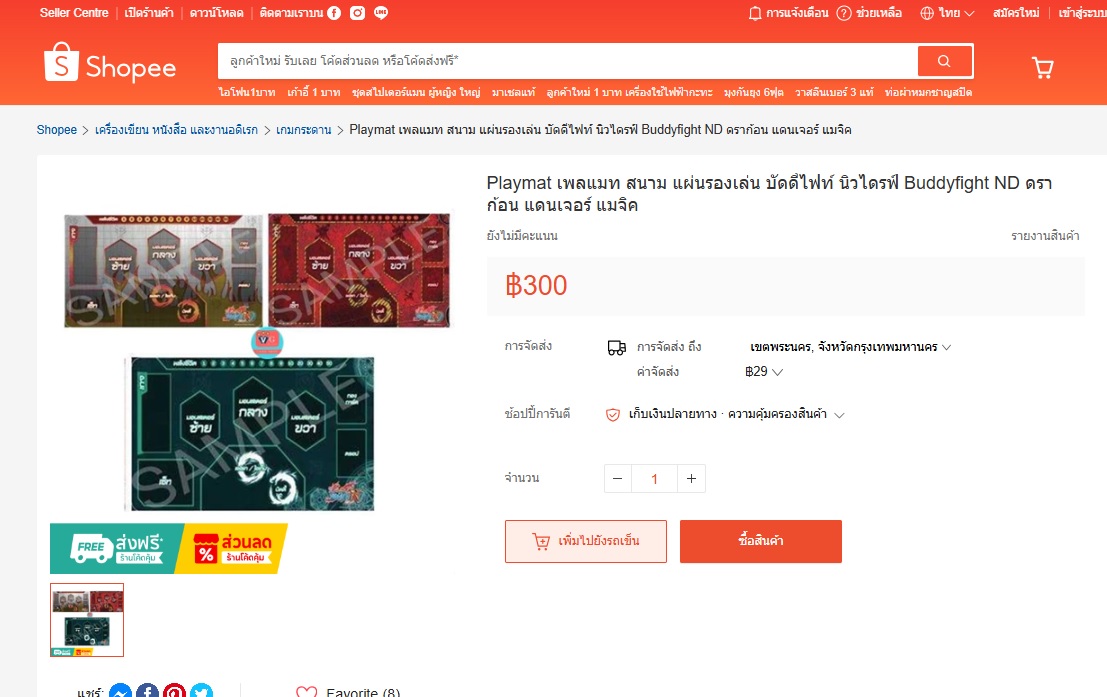Open Shopee's Facebook page icon
The height and width of the screenshot is (697, 1107).
coord(335,13)
